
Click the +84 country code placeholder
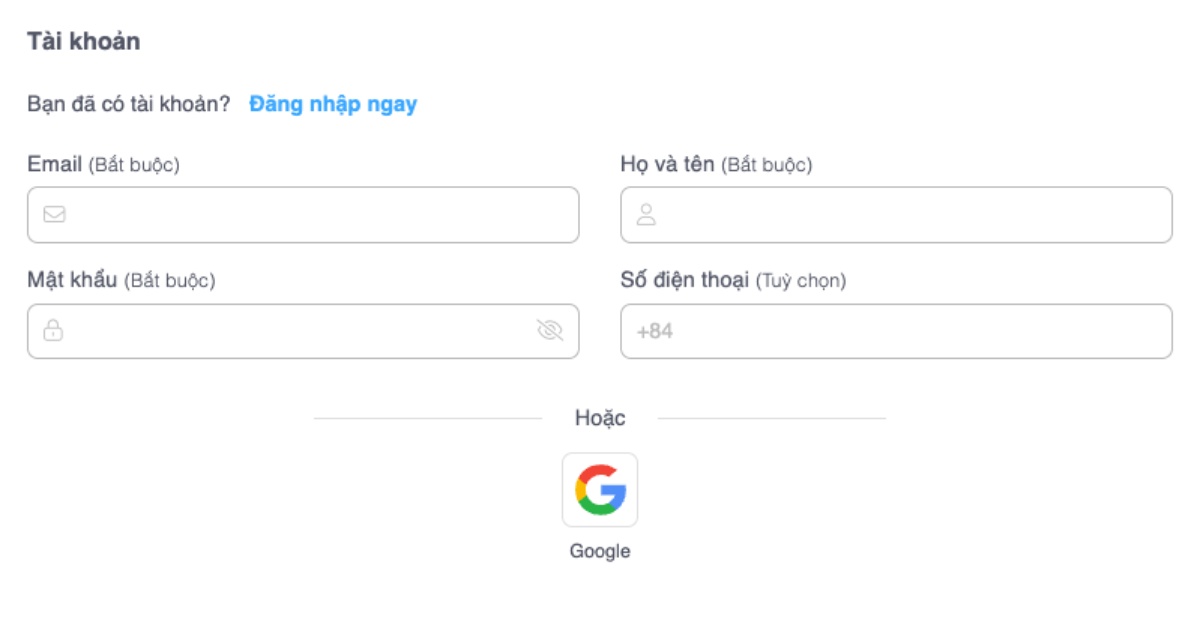(655, 331)
